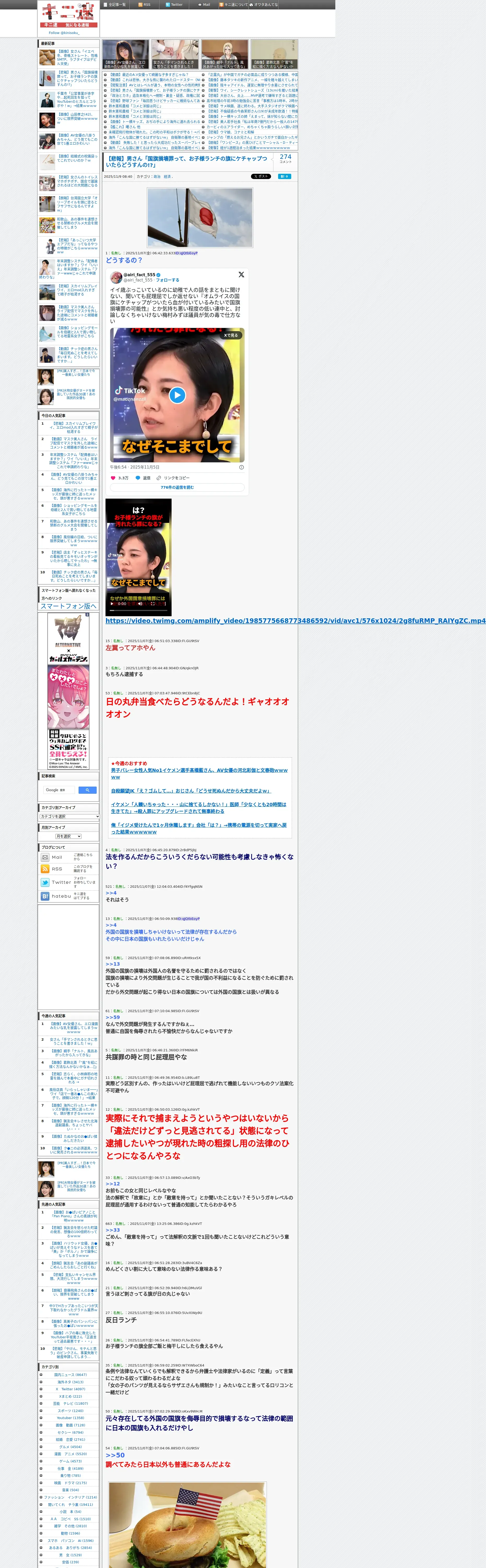This screenshot has height=1568, width=486.
Task: Click the >>33 reply anchor in post 663
Action: pos(113,1230)
